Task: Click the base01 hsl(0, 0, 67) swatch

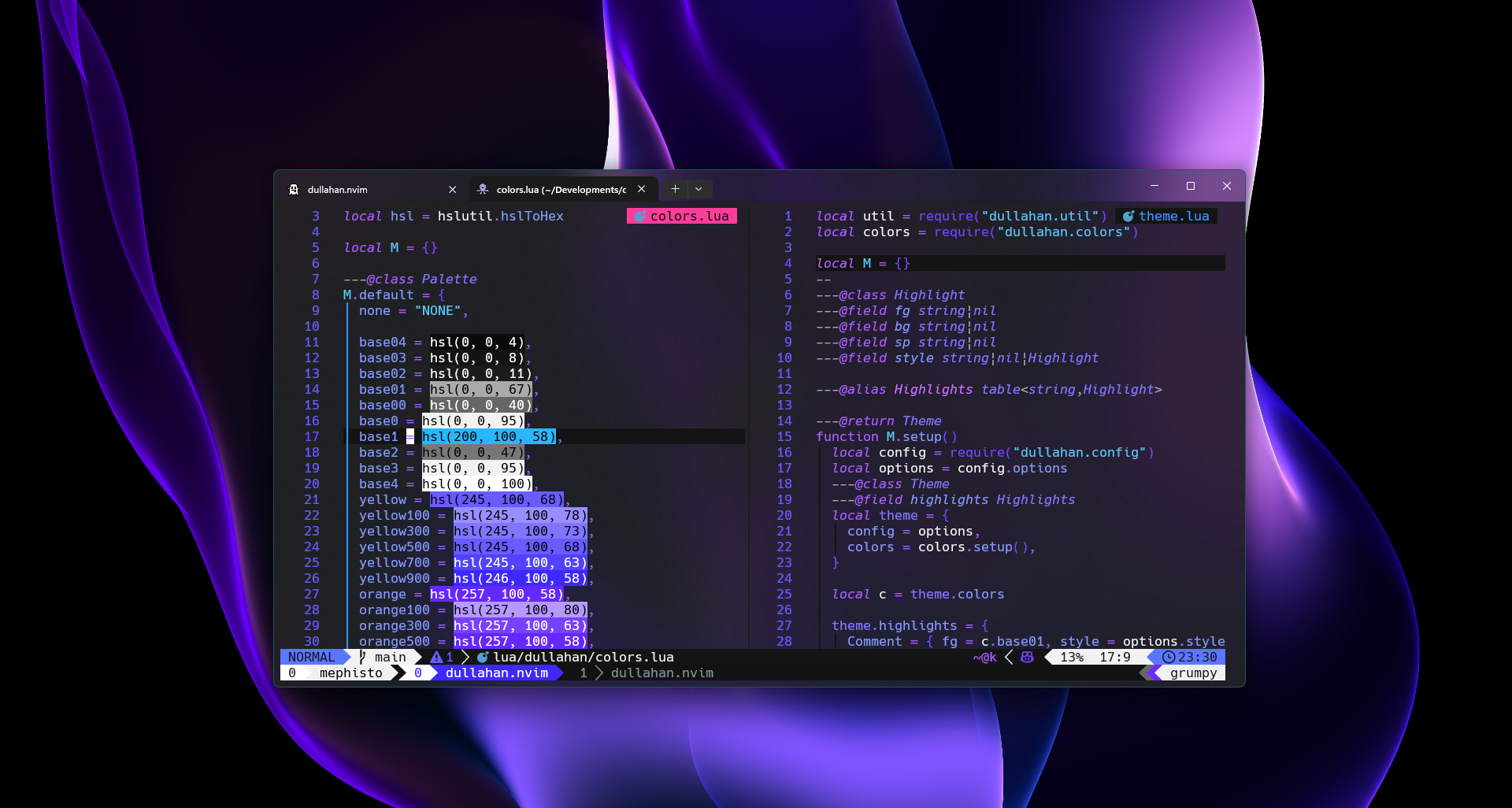Action: (481, 389)
